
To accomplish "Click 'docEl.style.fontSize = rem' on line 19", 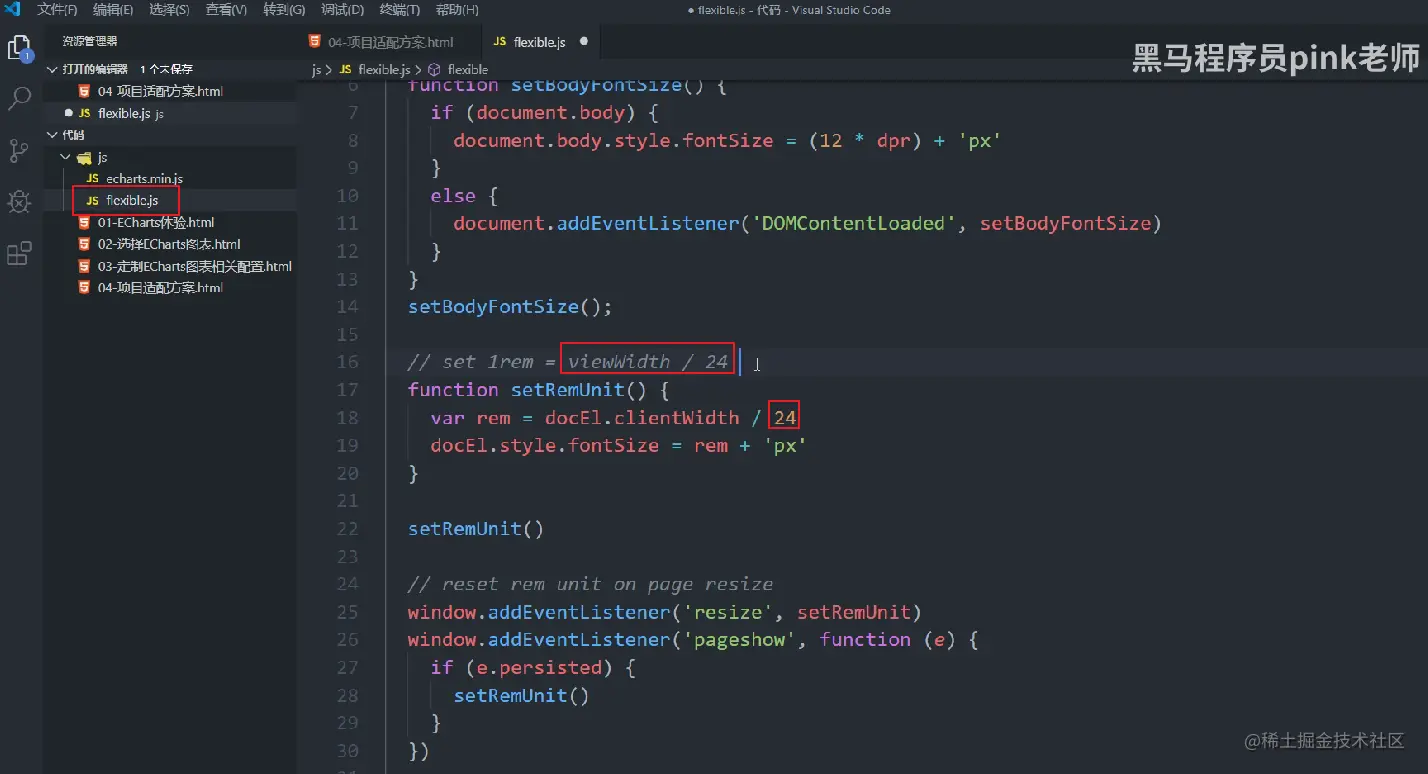I will click(580, 445).
